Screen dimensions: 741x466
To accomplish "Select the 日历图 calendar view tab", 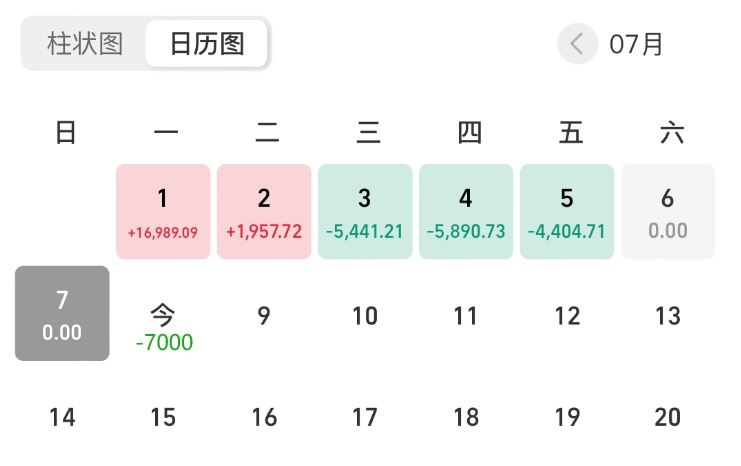I will point(207,44).
